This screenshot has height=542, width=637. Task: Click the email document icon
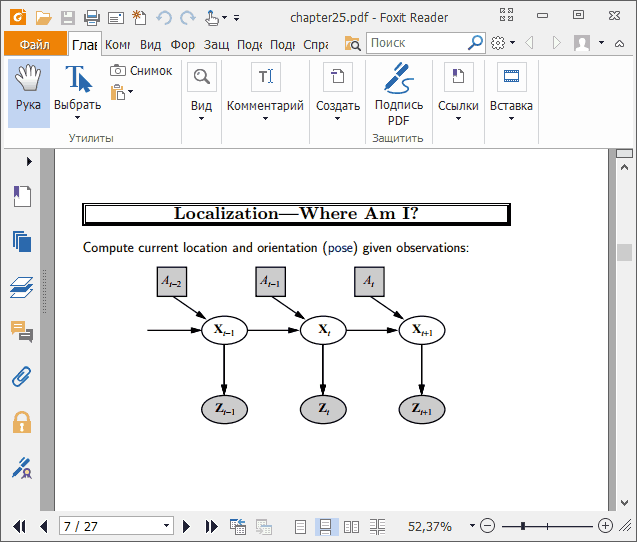coord(116,18)
